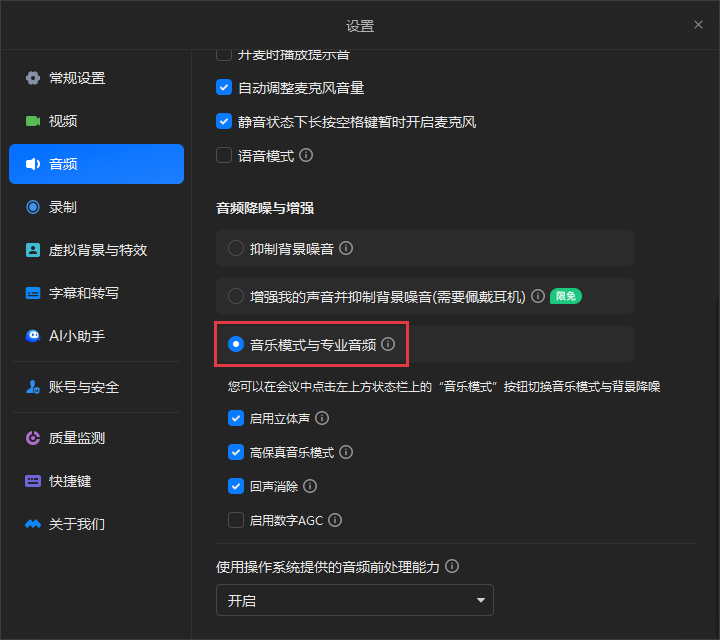Open the 录制 settings tab
Image resolution: width=720 pixels, height=640 pixels.
96,207
